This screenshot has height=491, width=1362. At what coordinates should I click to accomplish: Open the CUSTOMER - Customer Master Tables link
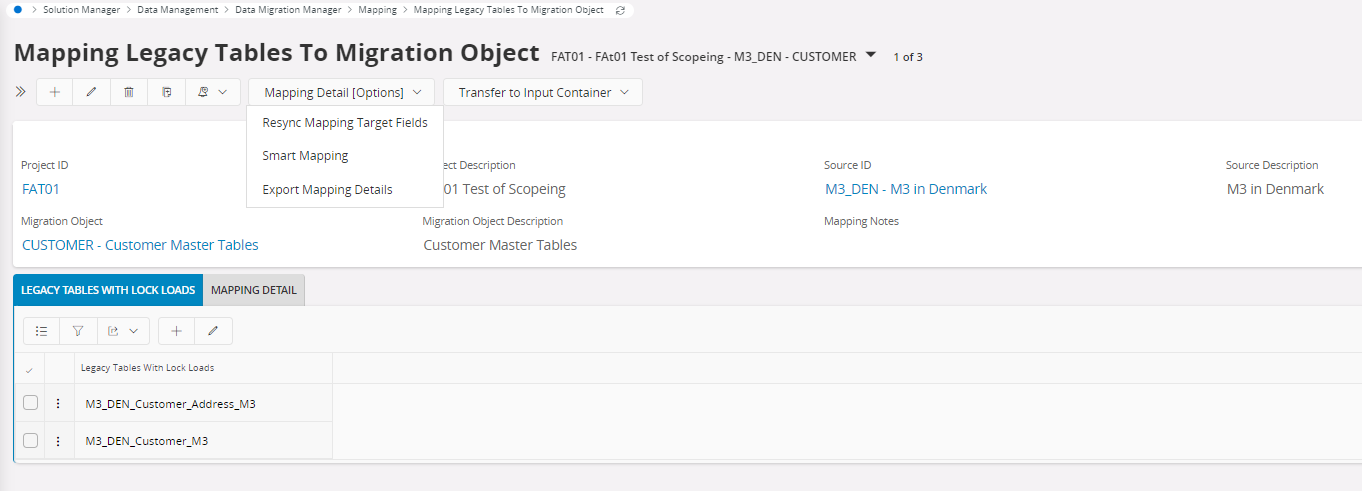coord(140,245)
